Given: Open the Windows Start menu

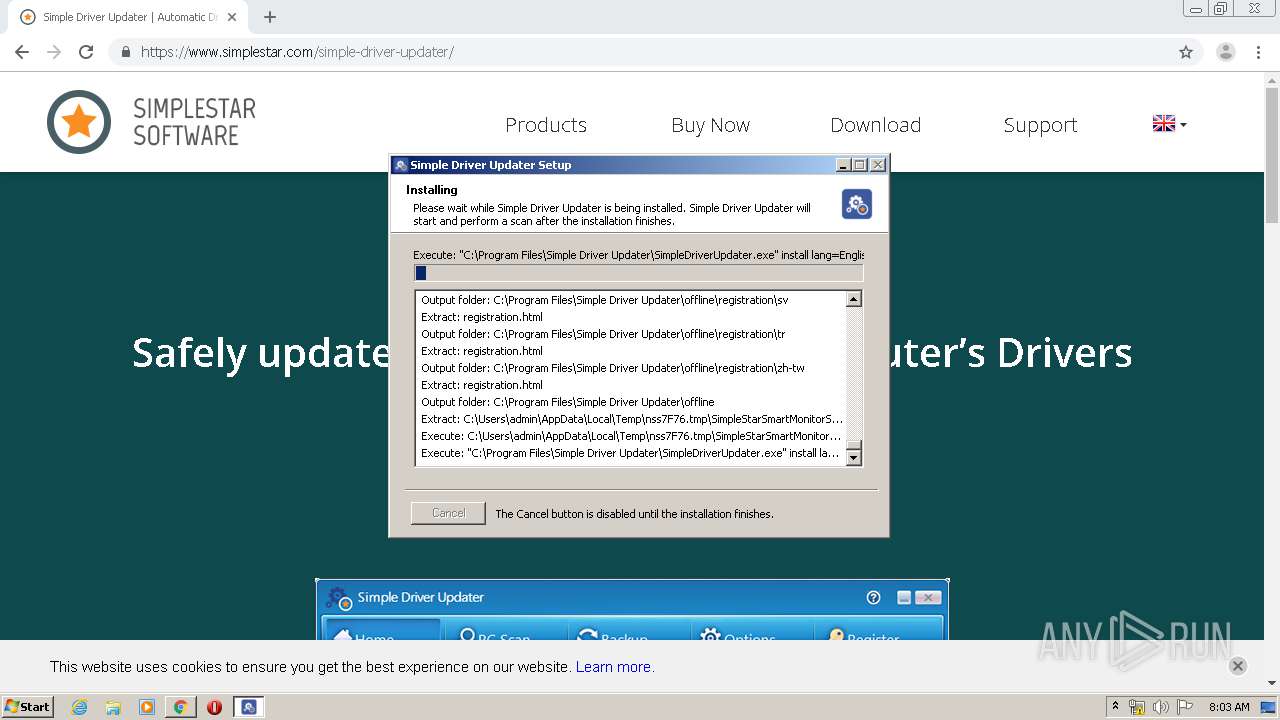Looking at the screenshot, I should click(28, 706).
